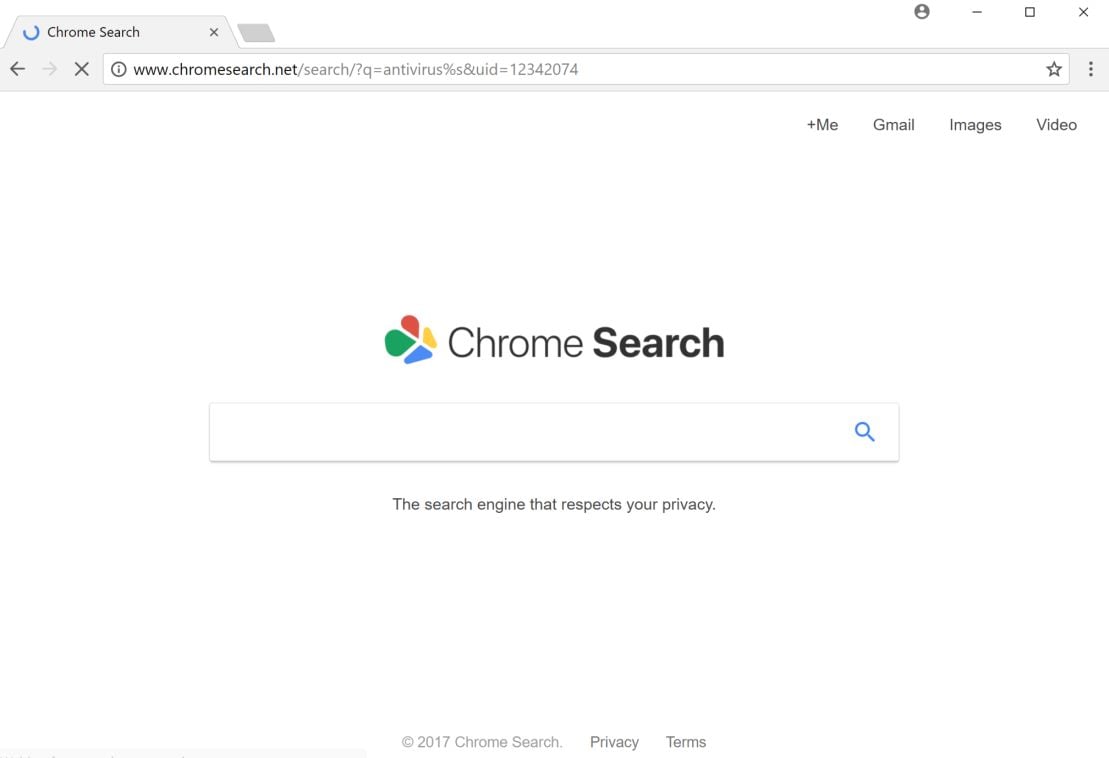This screenshot has height=758, width=1109.
Task: Stop loading the page
Action: click(82, 69)
